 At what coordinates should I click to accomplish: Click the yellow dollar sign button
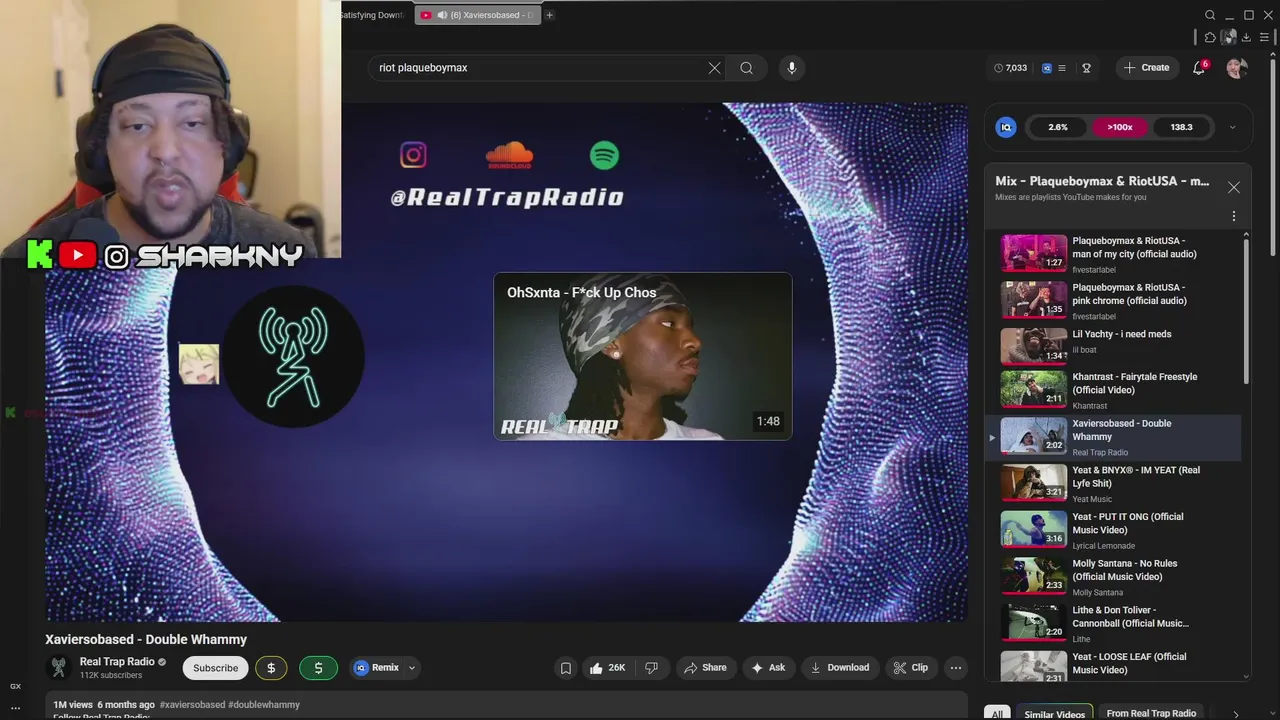pos(271,668)
